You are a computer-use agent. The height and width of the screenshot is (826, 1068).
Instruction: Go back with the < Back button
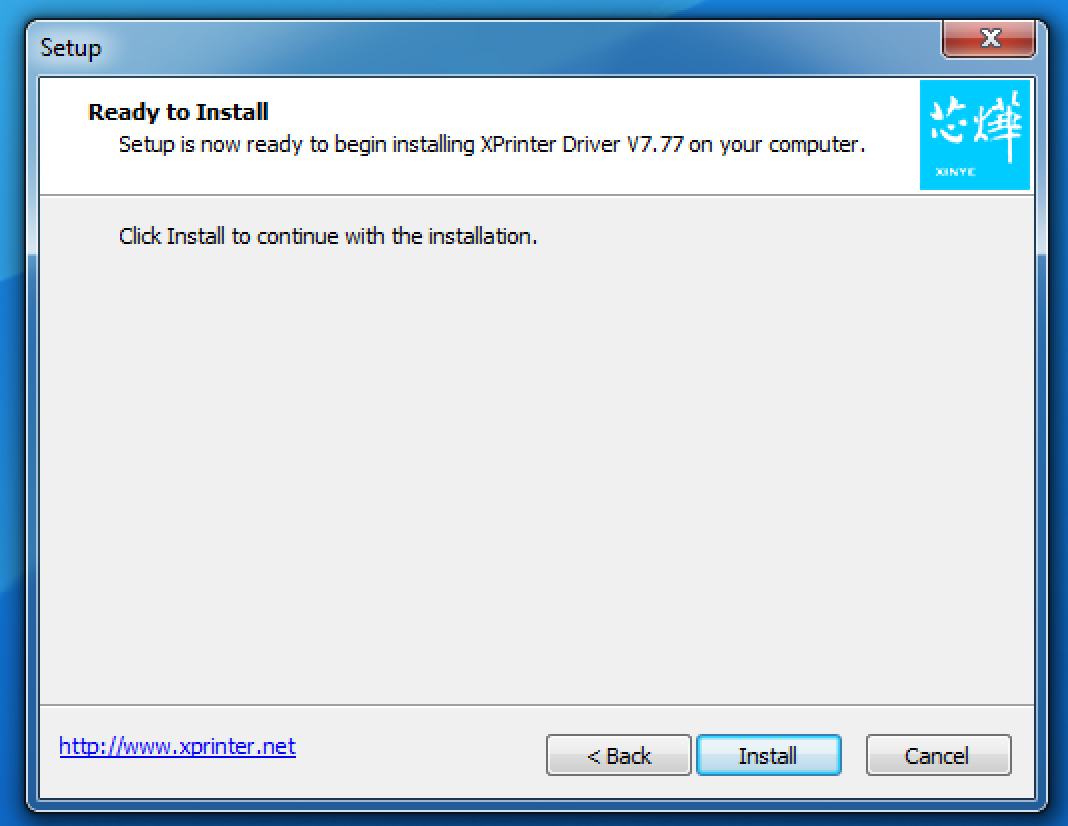618,755
